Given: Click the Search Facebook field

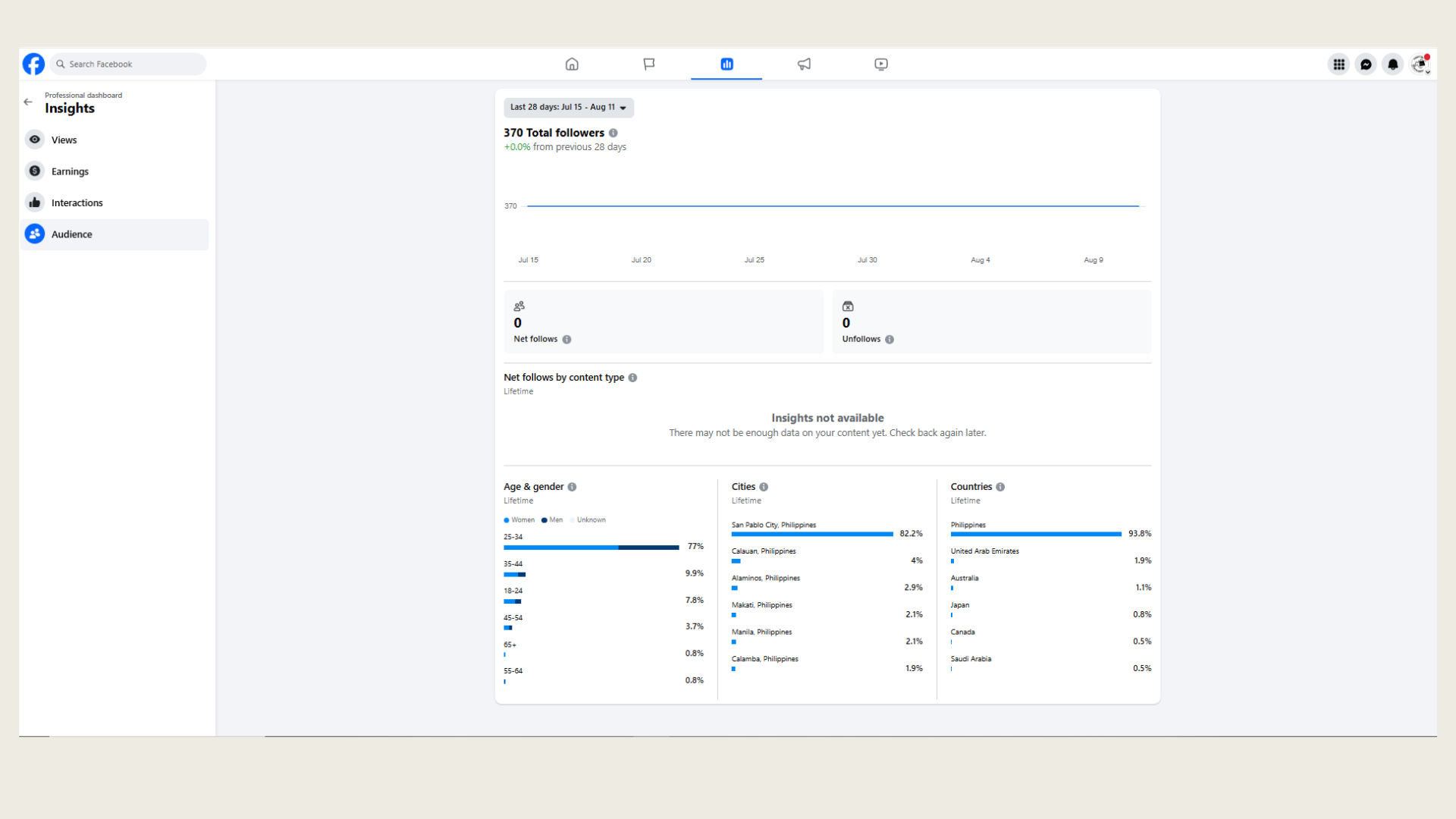Looking at the screenshot, I should (x=129, y=64).
